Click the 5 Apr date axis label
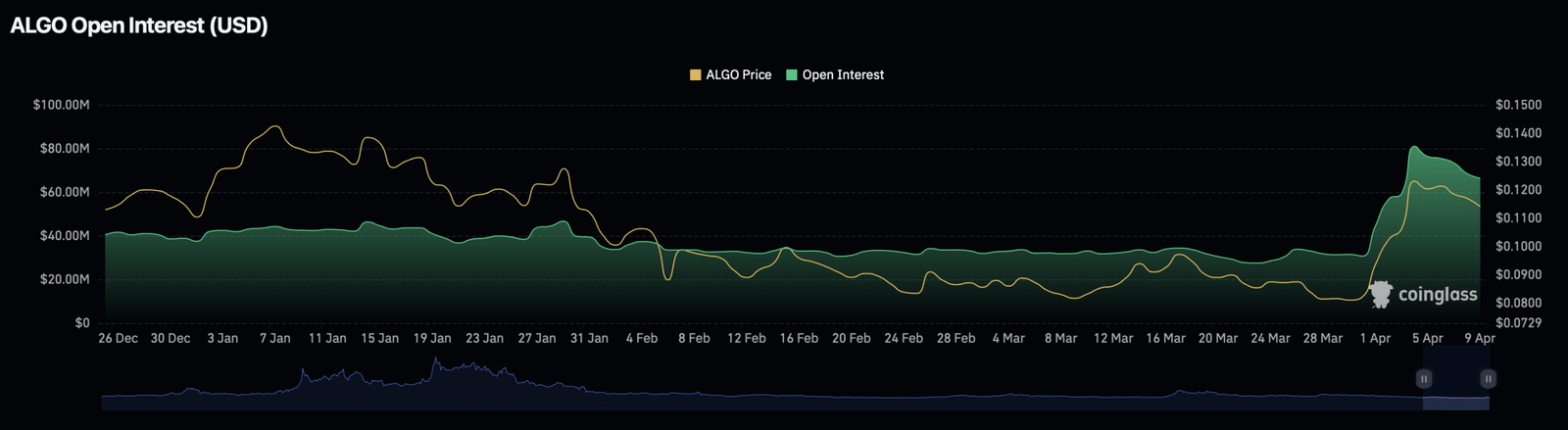 1427,338
